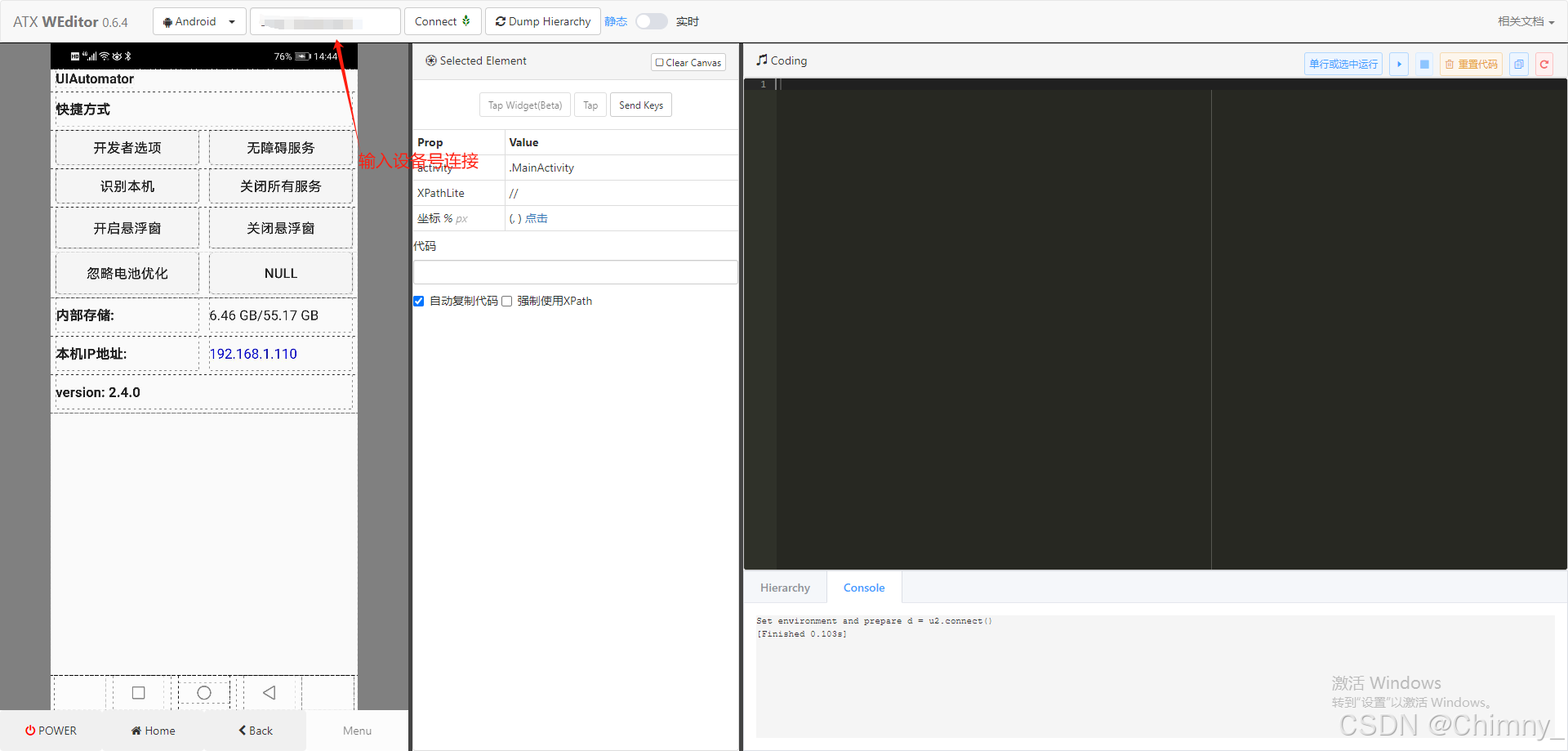The width and height of the screenshot is (1568, 751).
Task: Click the red refresh icon in Coding panel
Action: (1544, 64)
